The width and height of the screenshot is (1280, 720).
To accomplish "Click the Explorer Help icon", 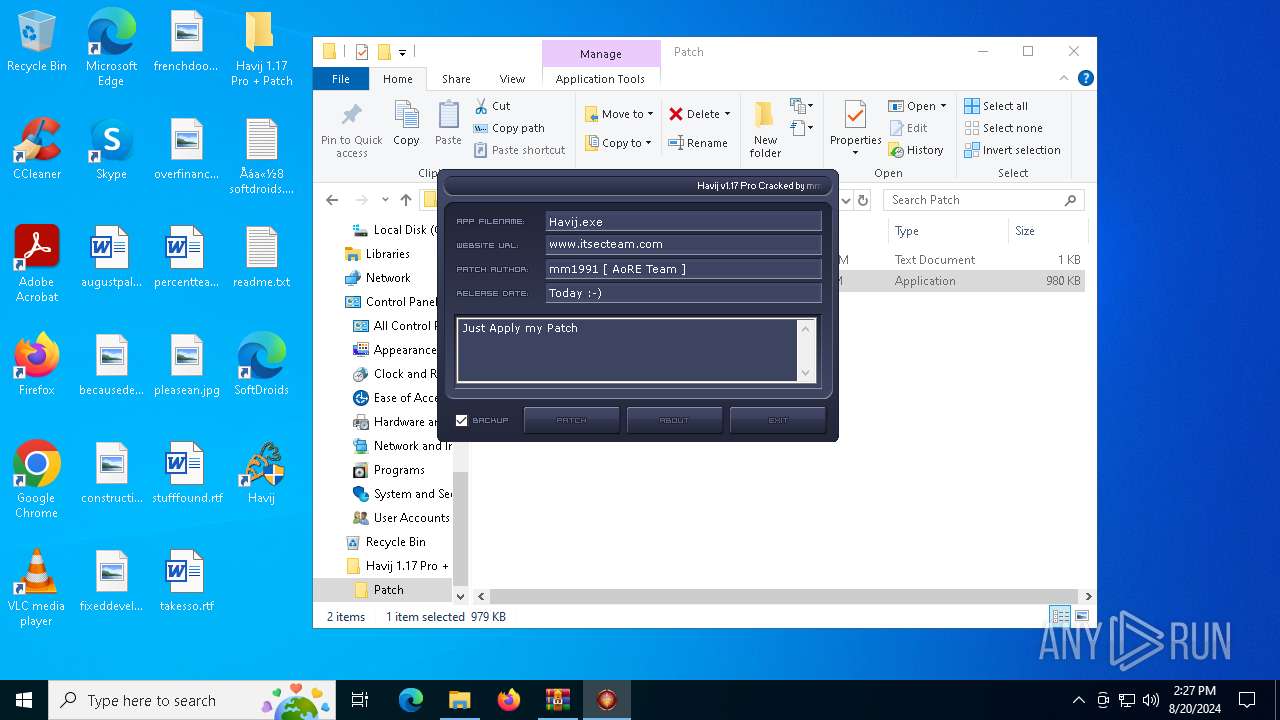I will point(1085,78).
